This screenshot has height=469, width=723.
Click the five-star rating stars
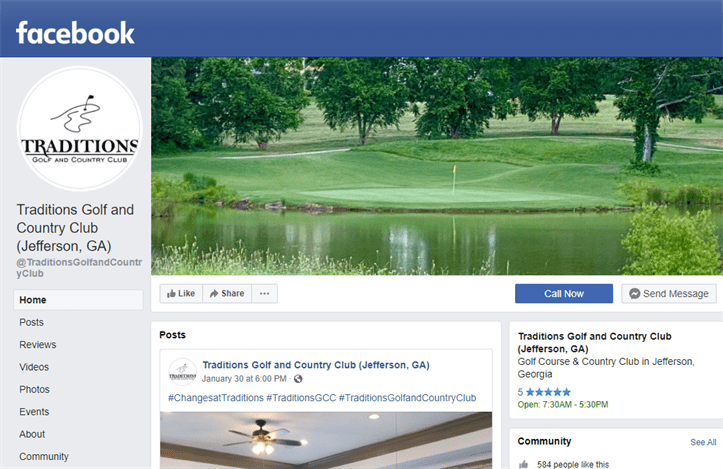pos(548,392)
